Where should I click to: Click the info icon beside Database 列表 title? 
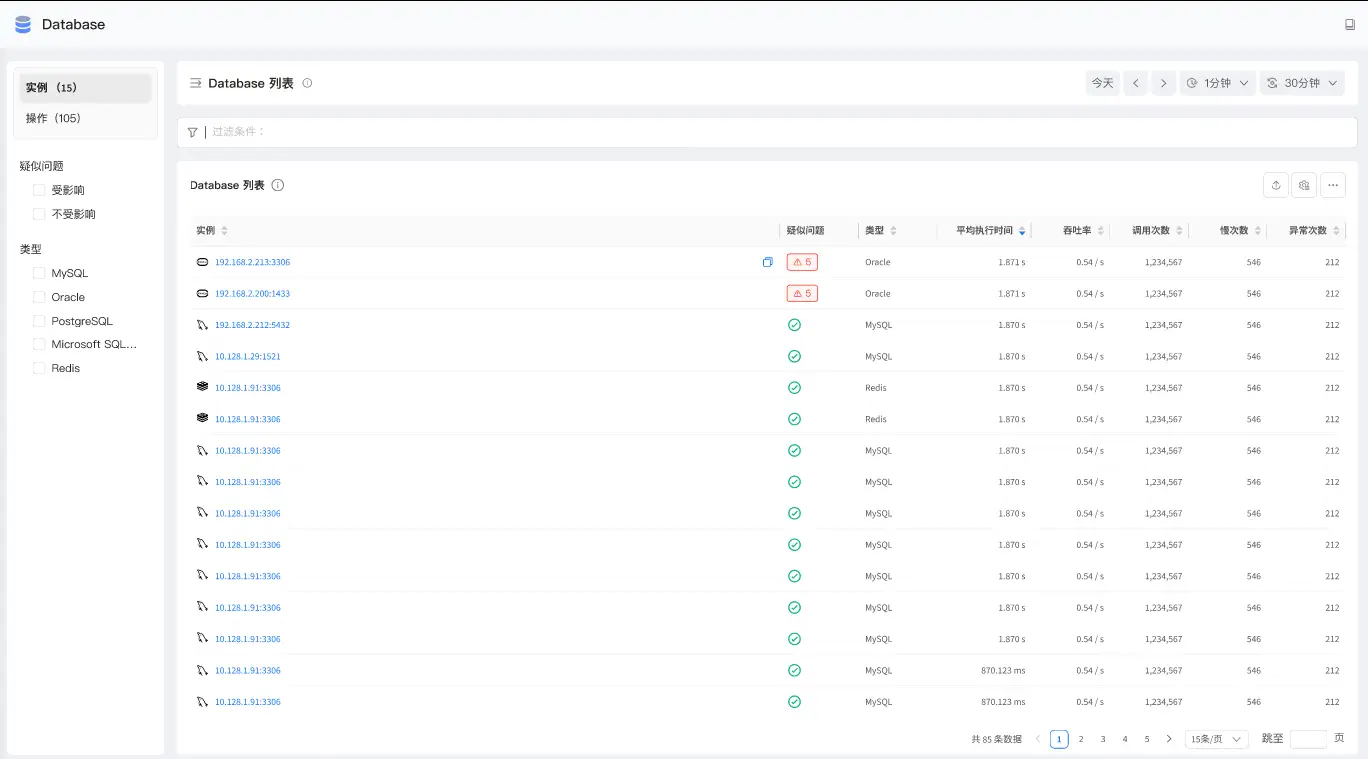tap(277, 185)
